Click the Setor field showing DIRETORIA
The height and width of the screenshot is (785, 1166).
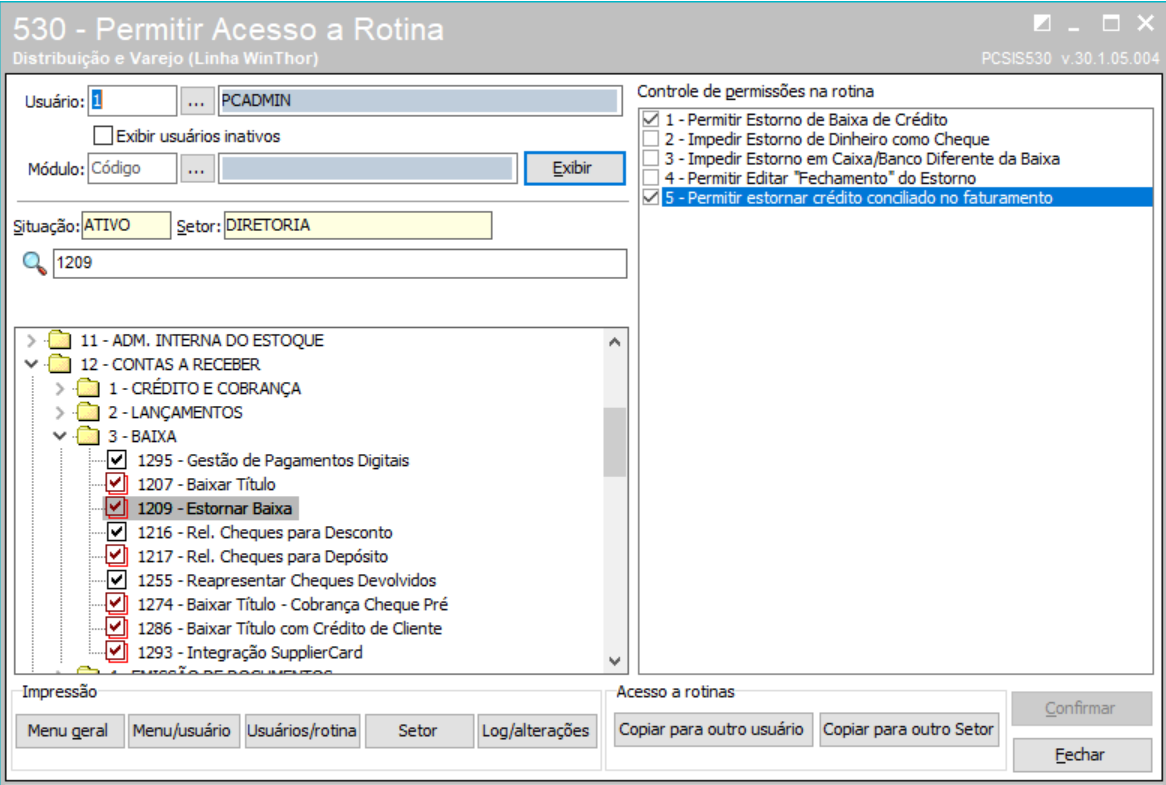click(357, 225)
